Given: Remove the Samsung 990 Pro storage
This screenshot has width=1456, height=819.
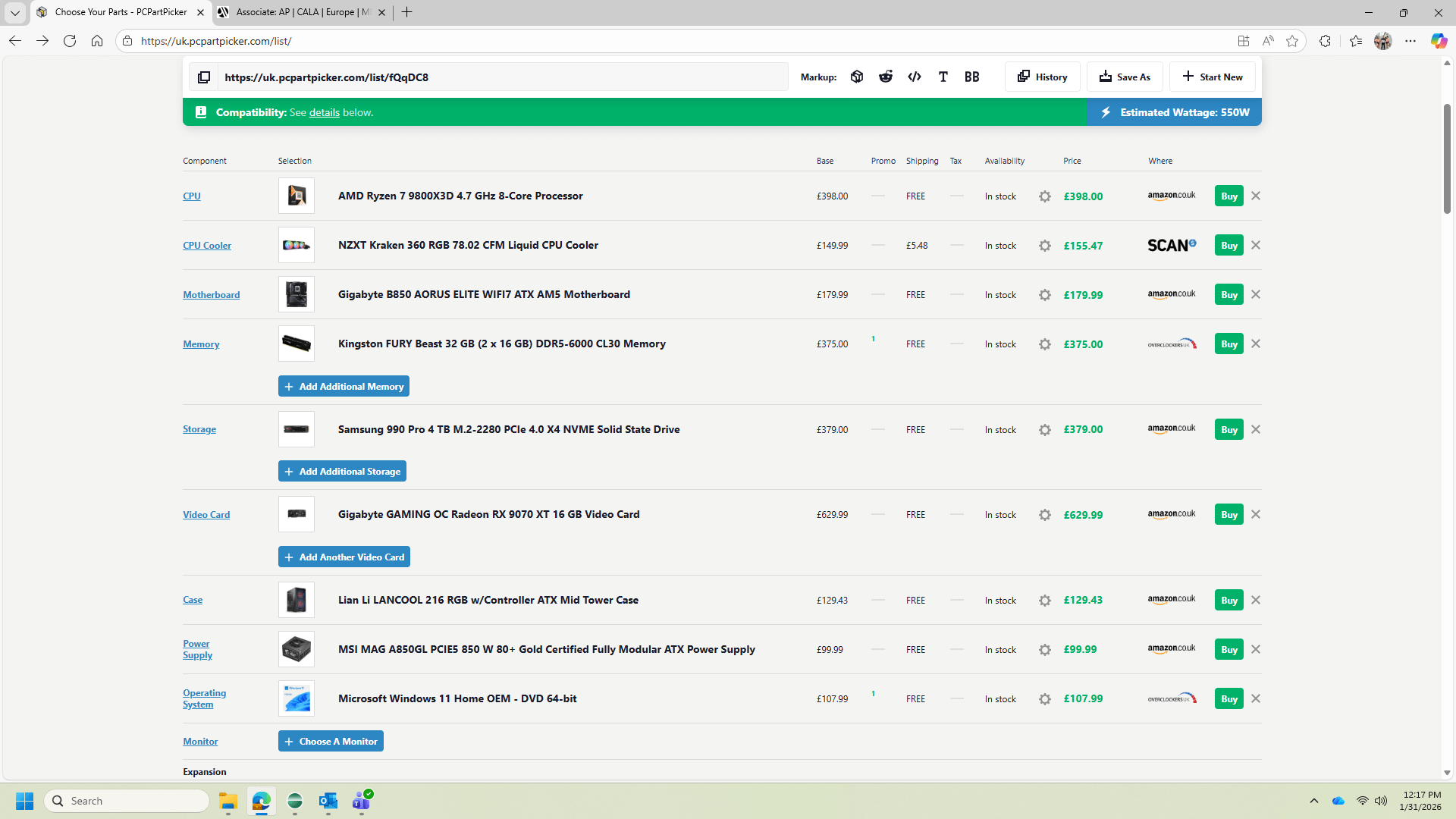Looking at the screenshot, I should (x=1256, y=429).
